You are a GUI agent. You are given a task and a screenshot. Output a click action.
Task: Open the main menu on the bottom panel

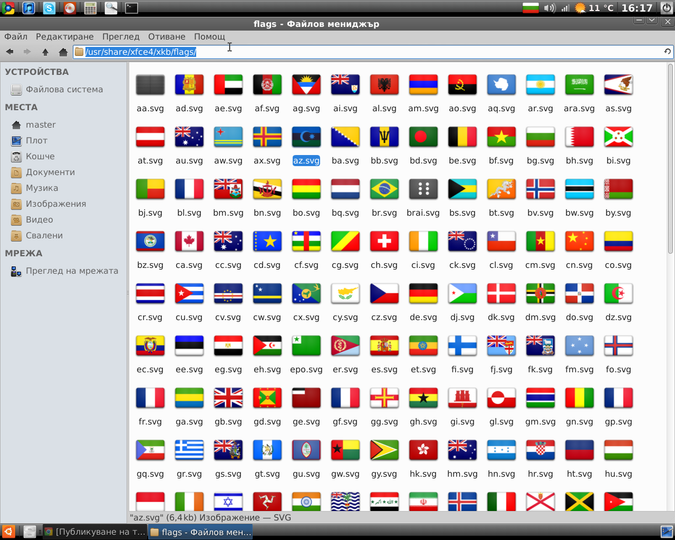(9, 532)
